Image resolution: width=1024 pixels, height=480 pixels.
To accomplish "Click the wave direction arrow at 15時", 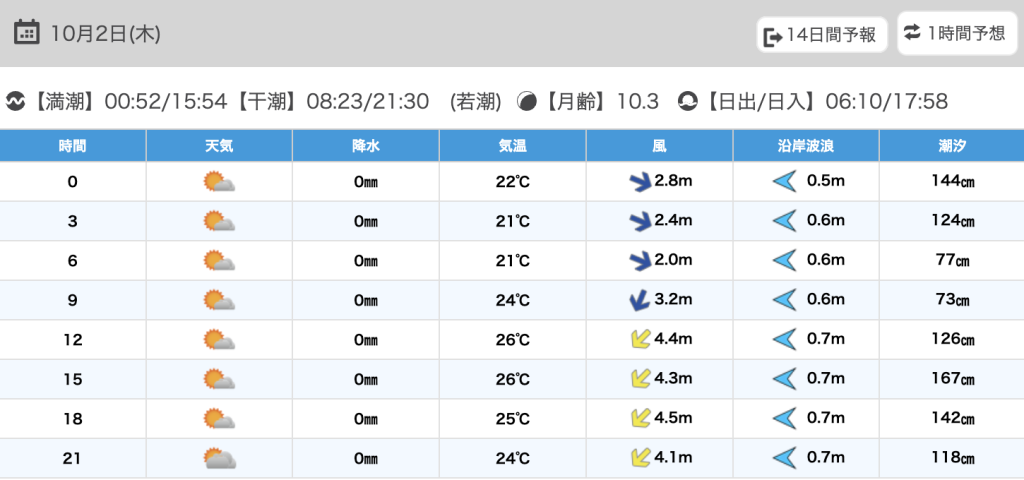I will (784, 379).
